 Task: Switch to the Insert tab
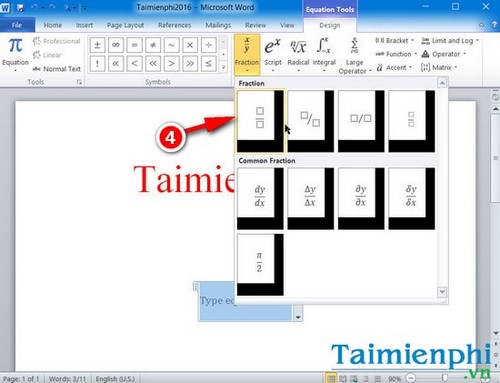pyautogui.click(x=84, y=25)
